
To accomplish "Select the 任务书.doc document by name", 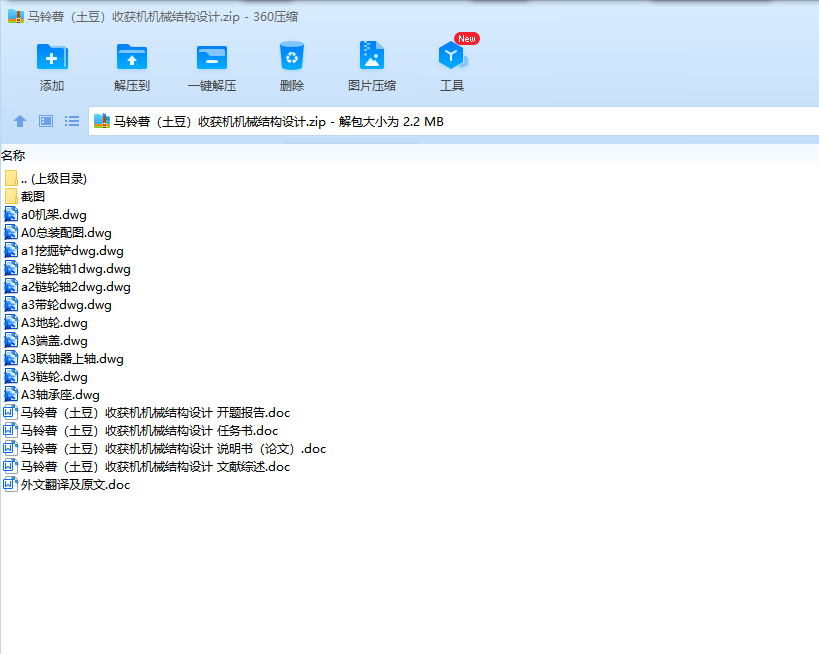I will click(x=149, y=430).
